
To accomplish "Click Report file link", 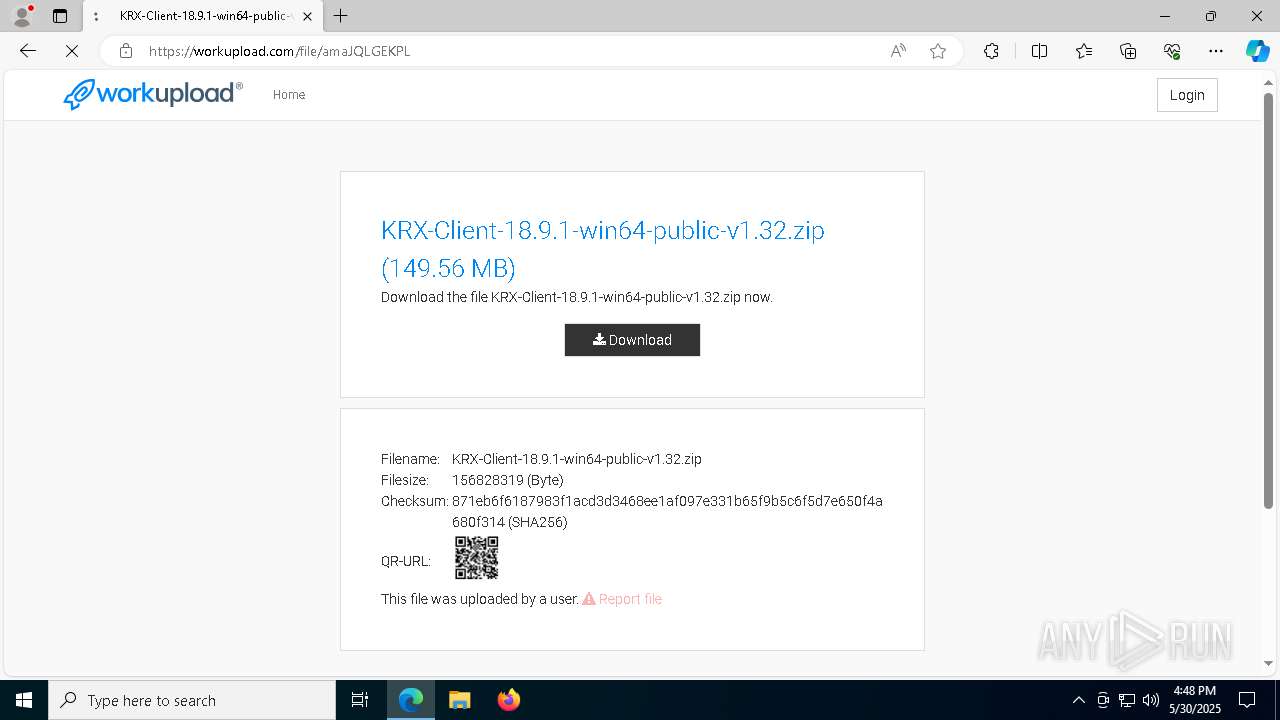I will (622, 599).
